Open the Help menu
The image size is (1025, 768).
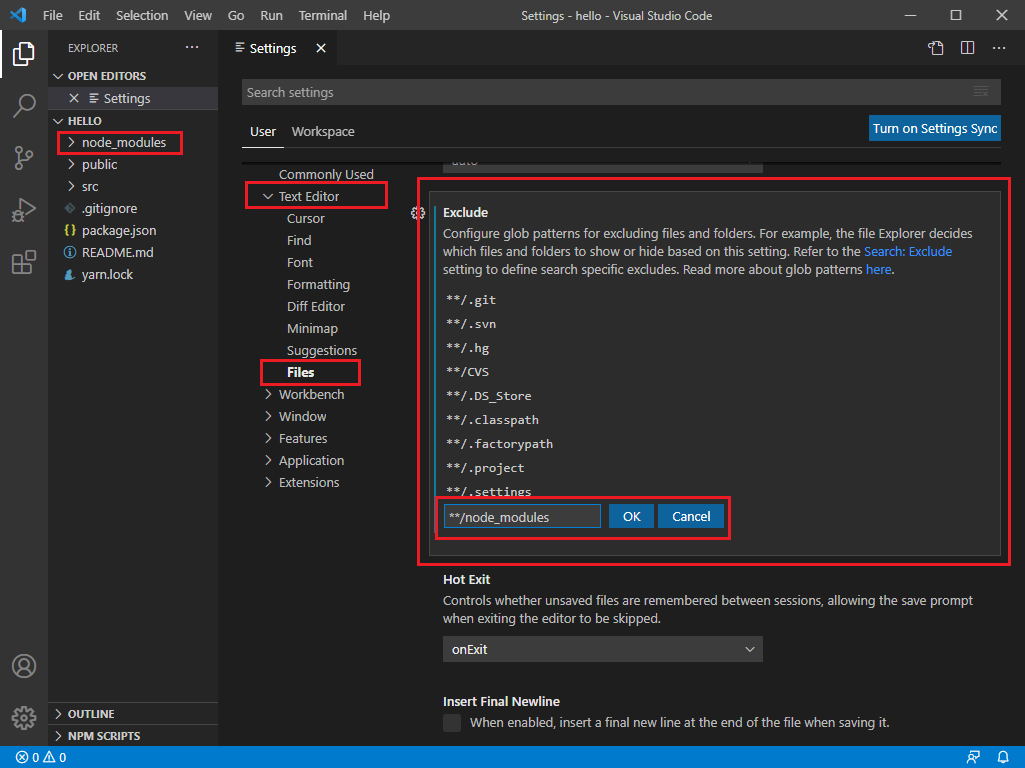(x=377, y=15)
